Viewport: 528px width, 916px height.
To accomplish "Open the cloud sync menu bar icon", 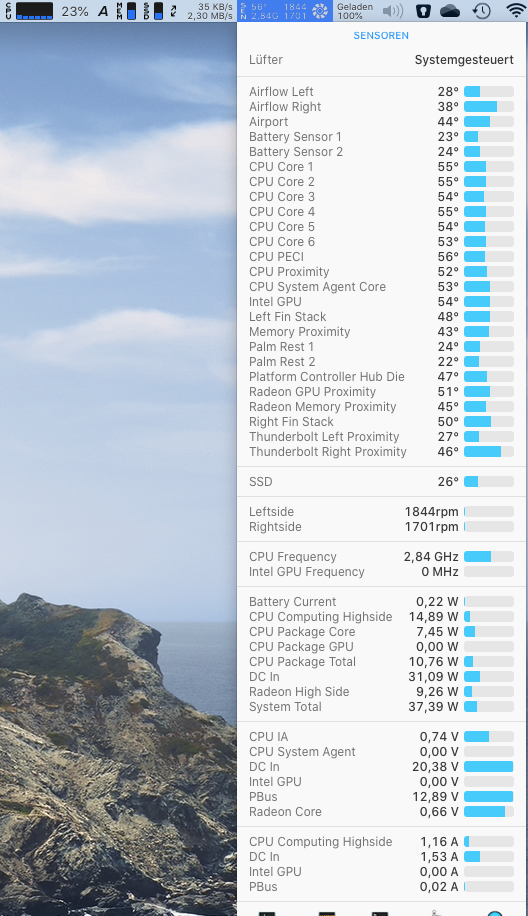I will pos(450,11).
